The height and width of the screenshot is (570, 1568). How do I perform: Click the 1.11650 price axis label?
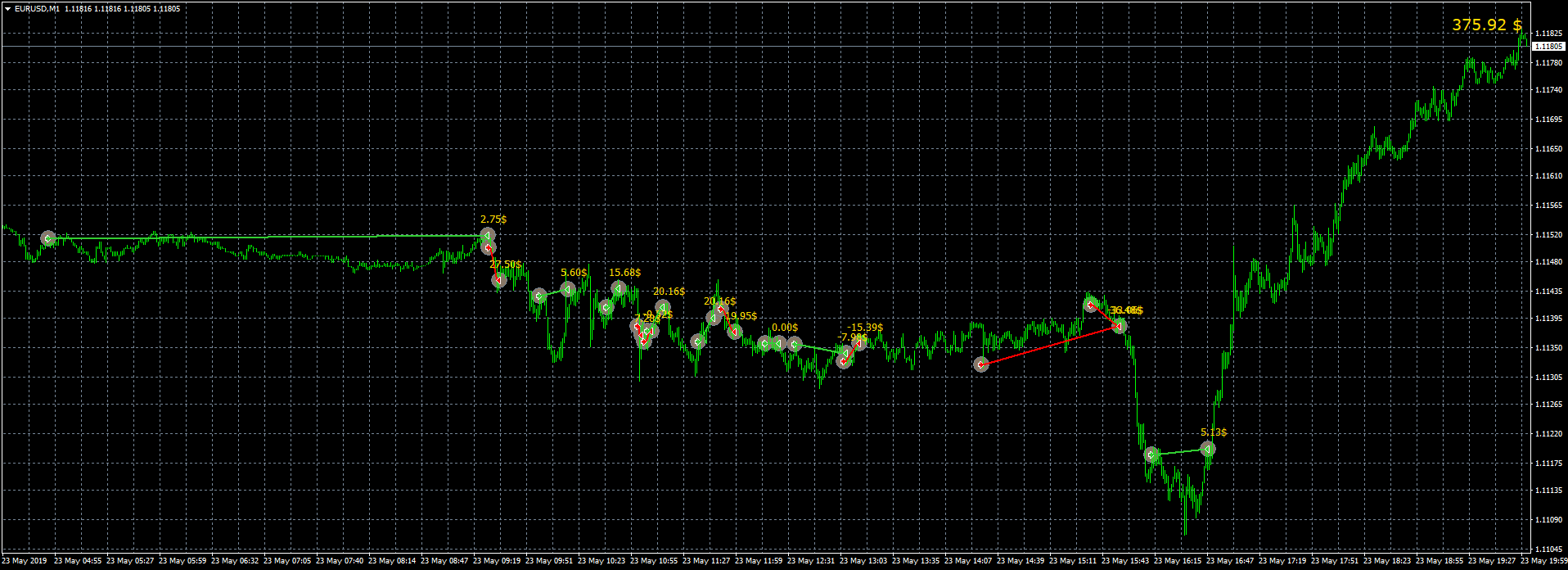(1547, 149)
